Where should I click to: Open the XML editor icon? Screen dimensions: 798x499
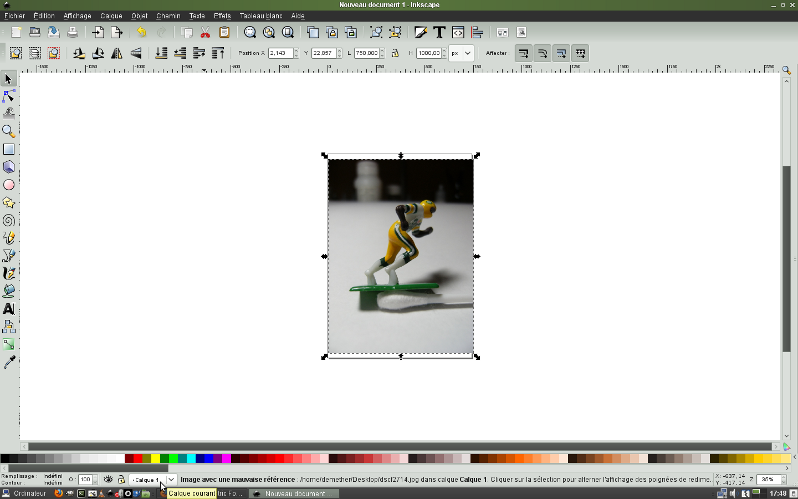tap(458, 32)
